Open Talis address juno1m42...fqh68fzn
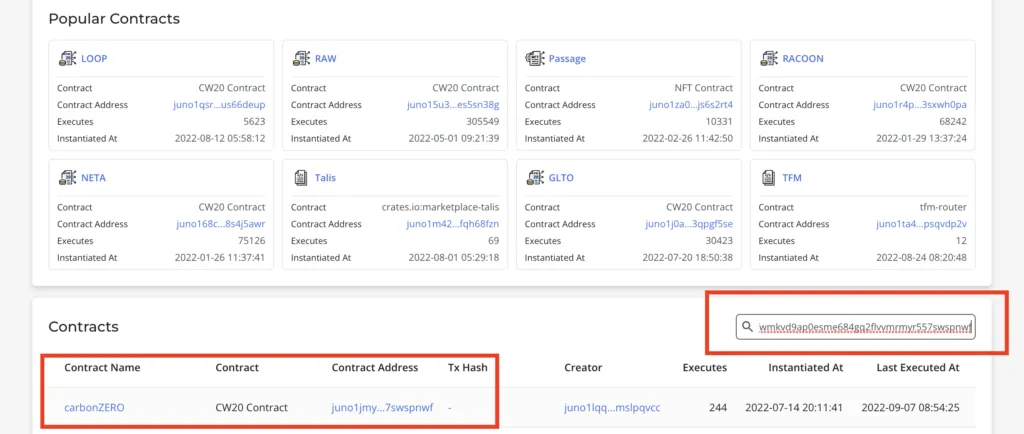This screenshot has width=1024, height=434. tap(453, 224)
